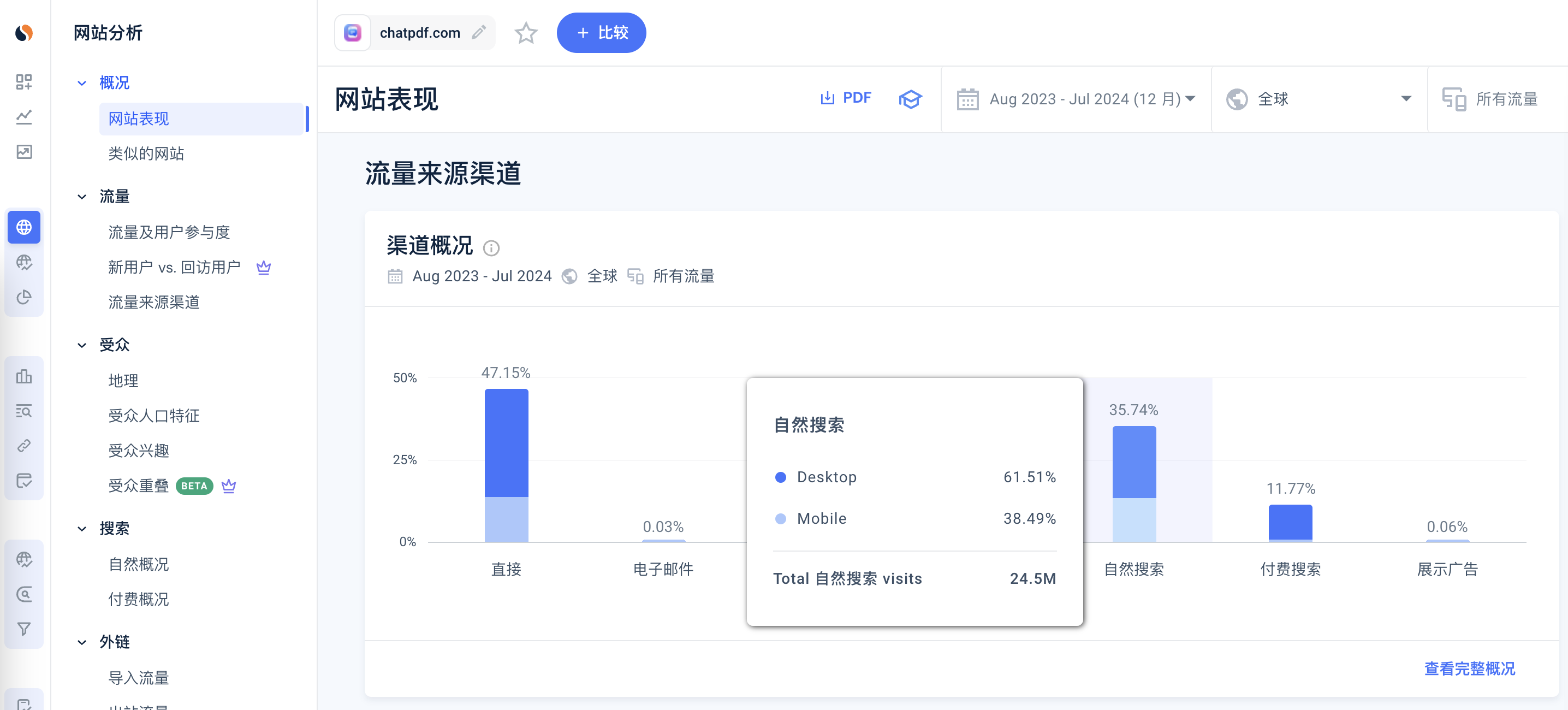Viewport: 1568px width, 710px height.
Task: Open the globe Website Analysis sidebar icon
Action: tap(23, 227)
